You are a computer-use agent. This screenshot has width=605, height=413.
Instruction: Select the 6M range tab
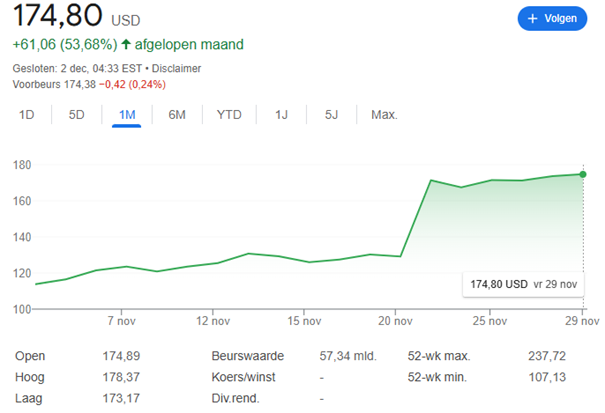[177, 115]
